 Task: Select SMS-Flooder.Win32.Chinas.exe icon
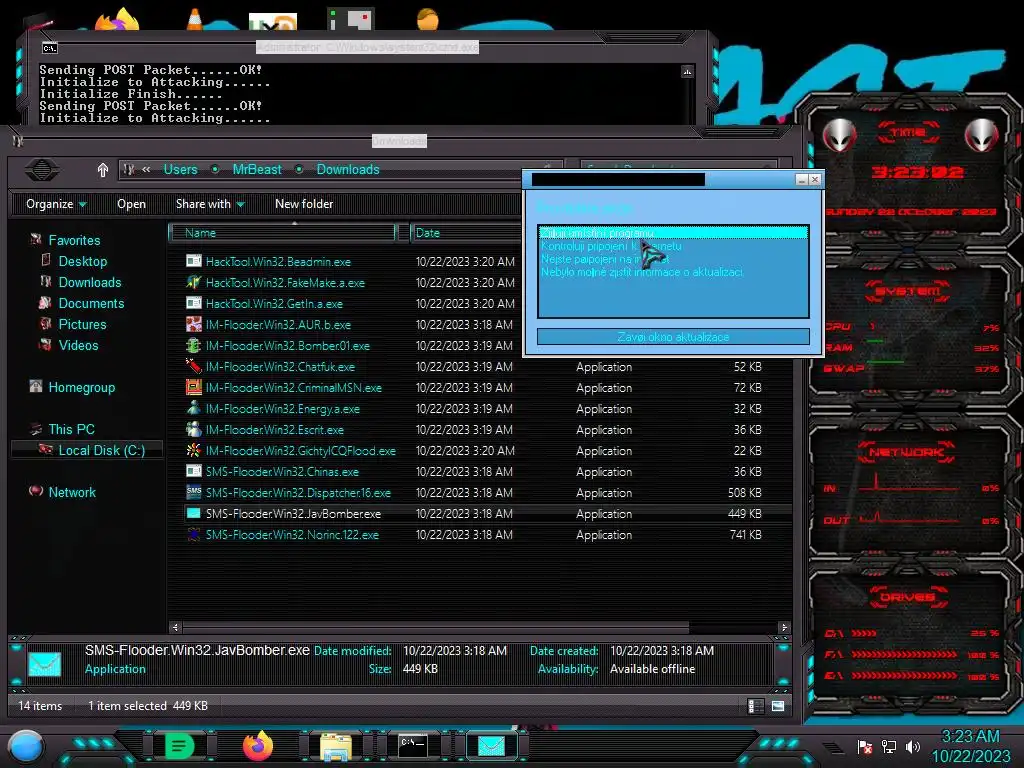[193, 471]
